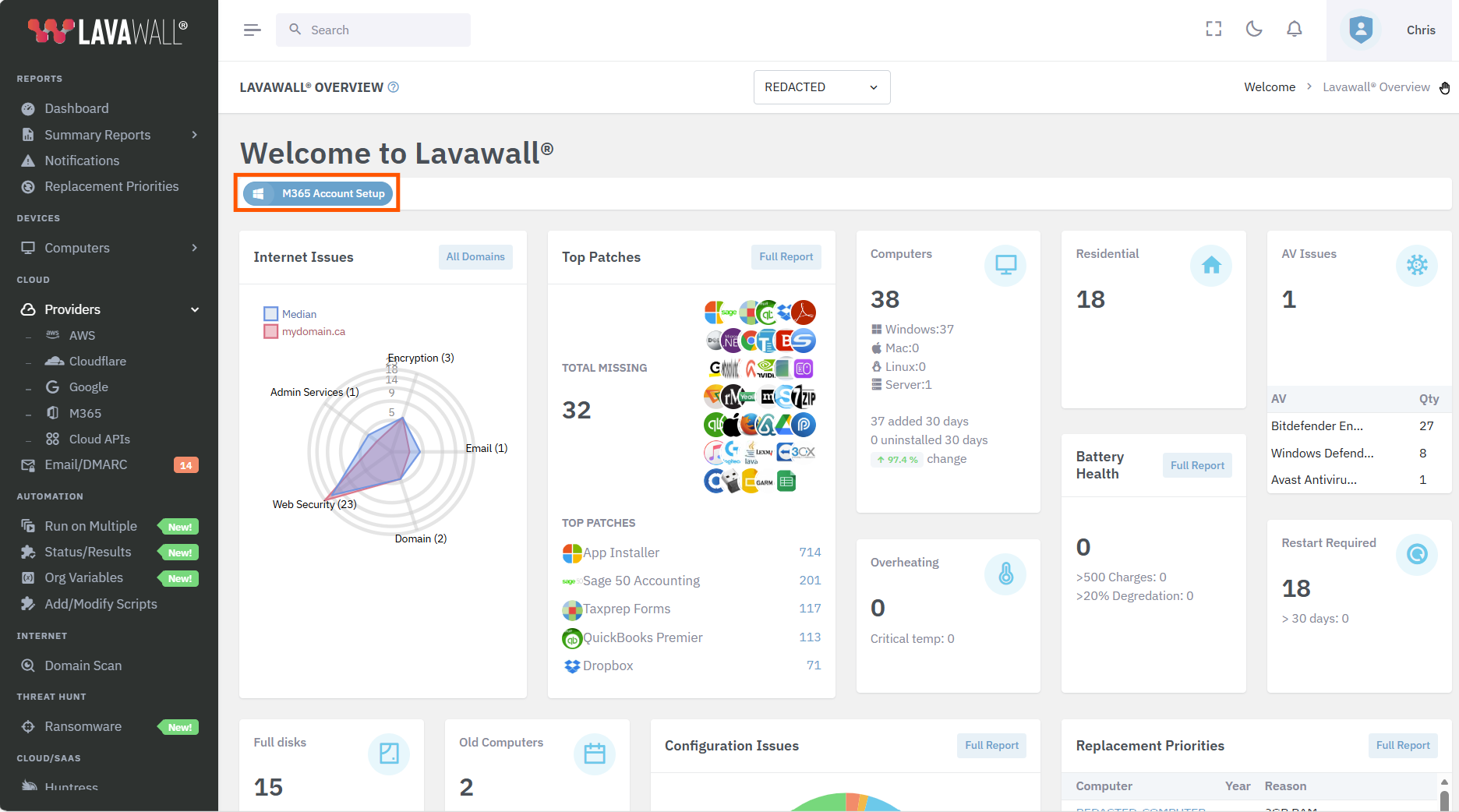
Task: Open Dashboard from the sidebar
Action: (76, 108)
